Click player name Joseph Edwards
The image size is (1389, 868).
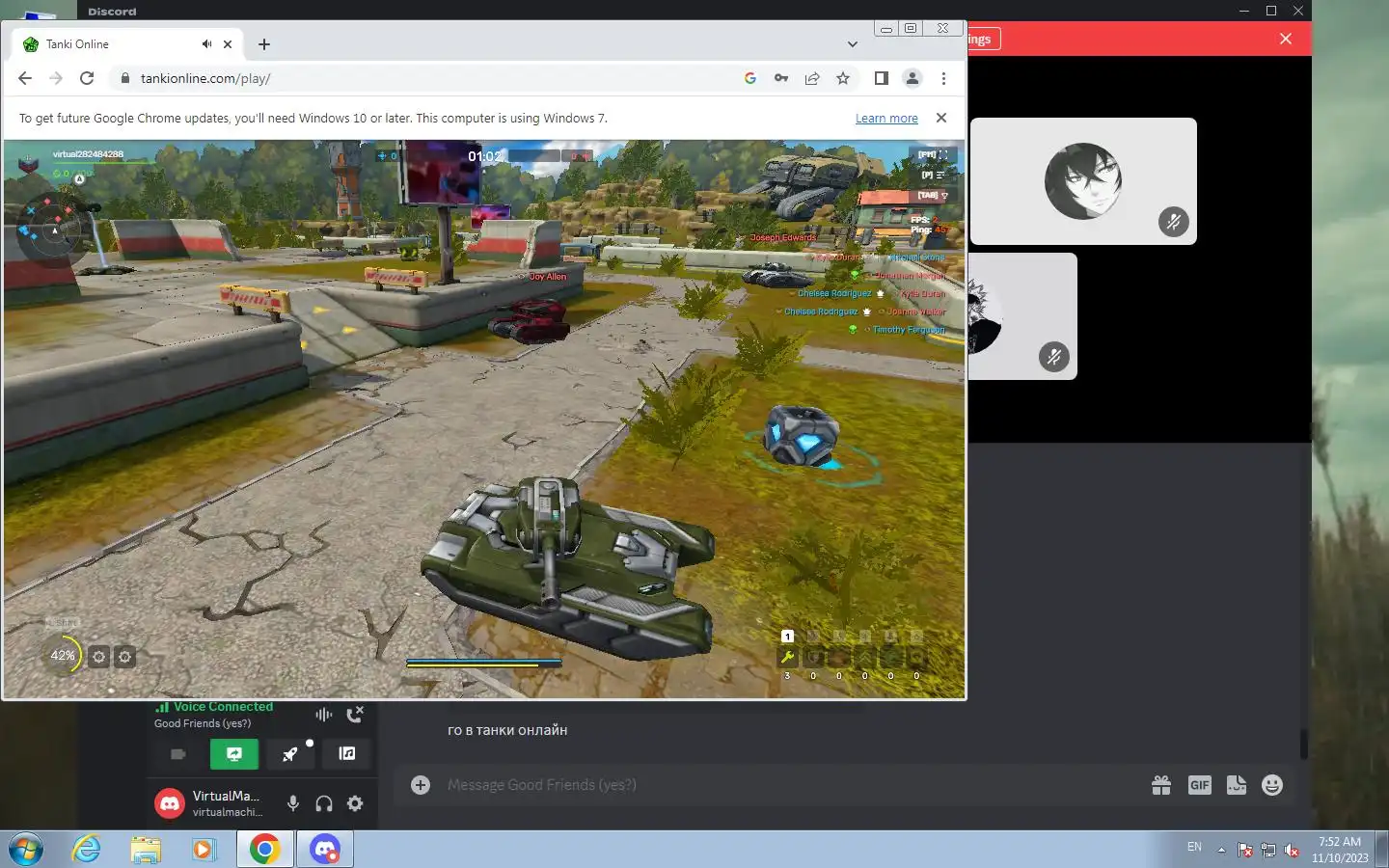pos(782,237)
